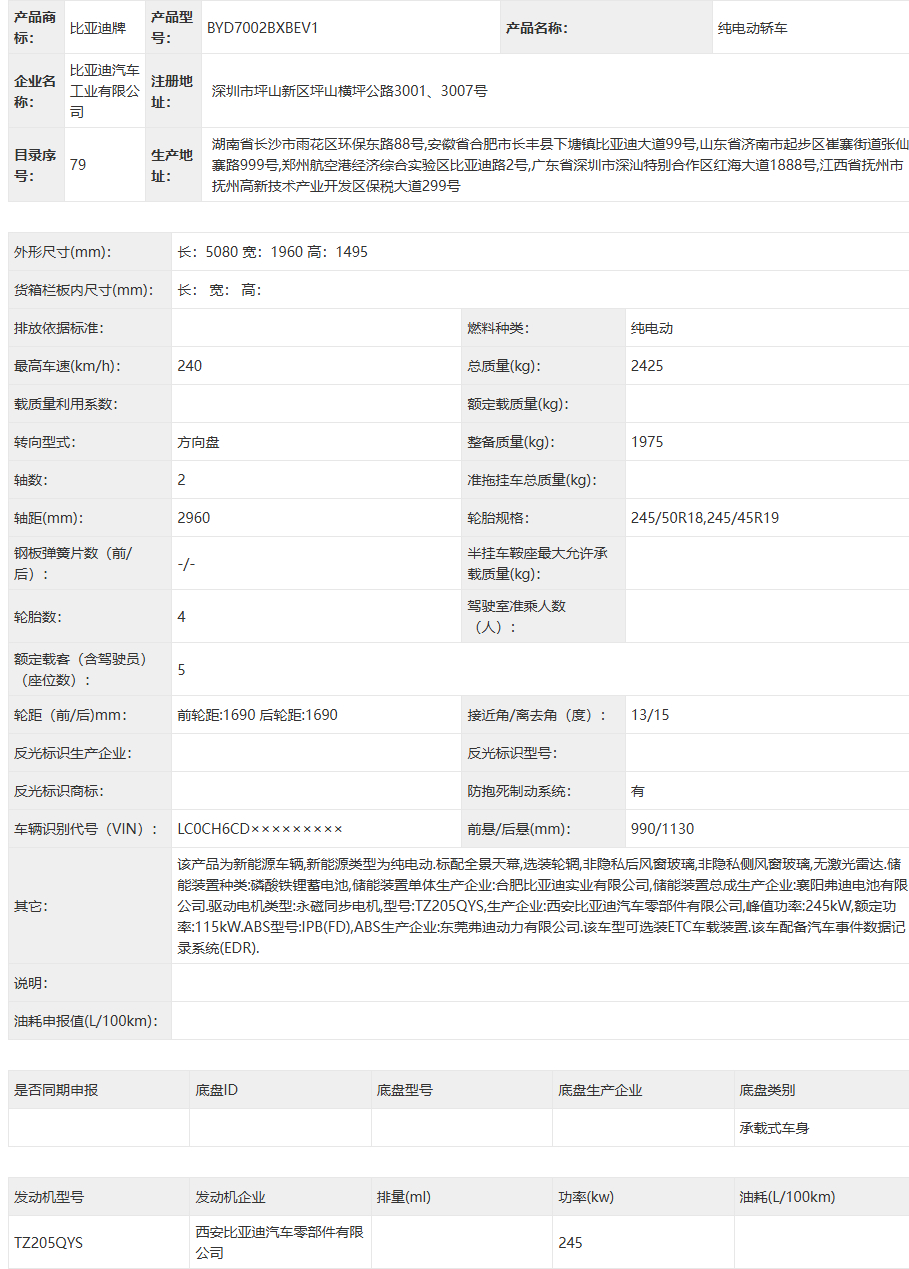Click the 发动机企业 column header
The width and height of the screenshot is (909, 1269).
pyautogui.click(x=230, y=1197)
